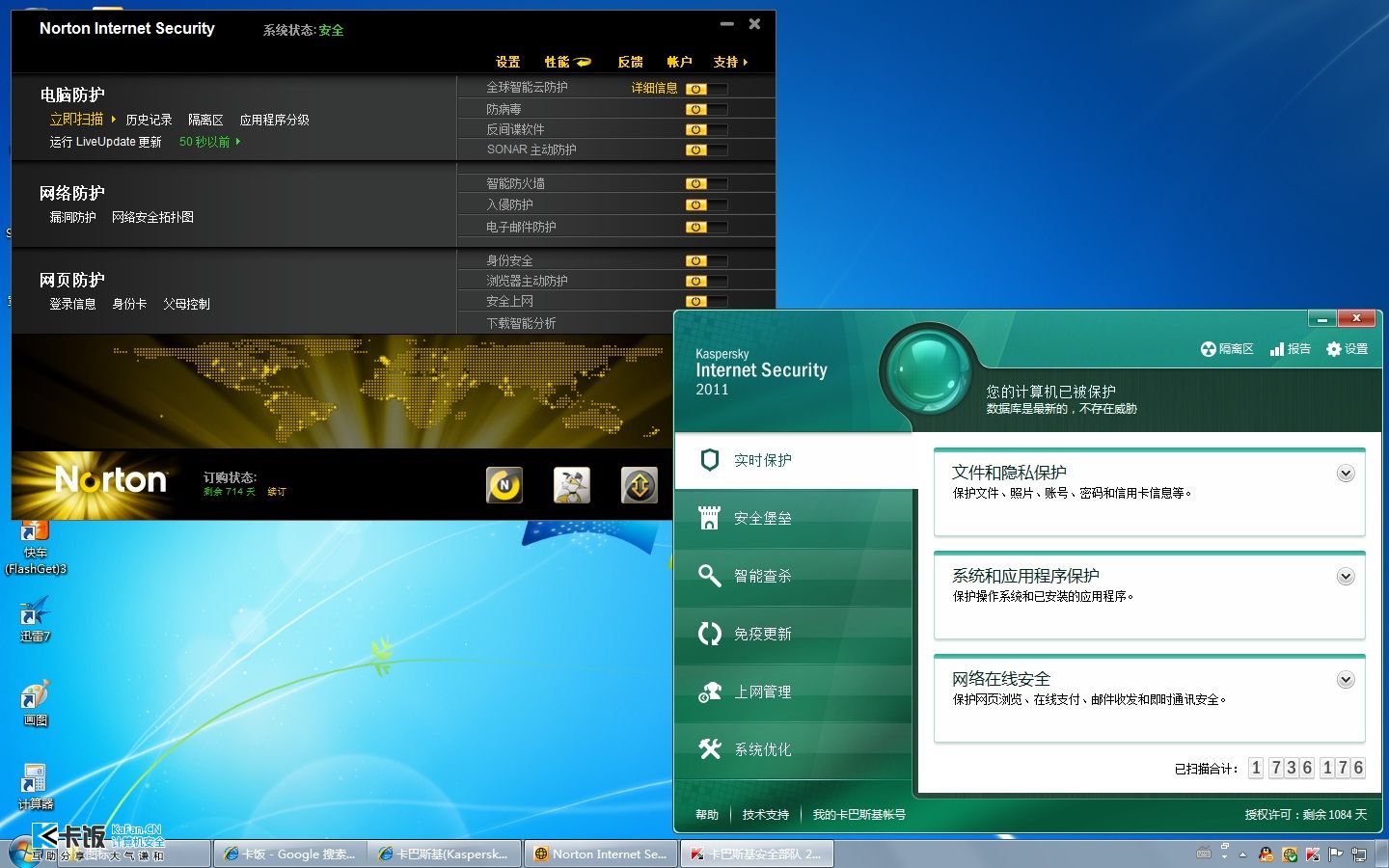Select 智能查杀 tab
1389x868 pixels.
pos(793,576)
